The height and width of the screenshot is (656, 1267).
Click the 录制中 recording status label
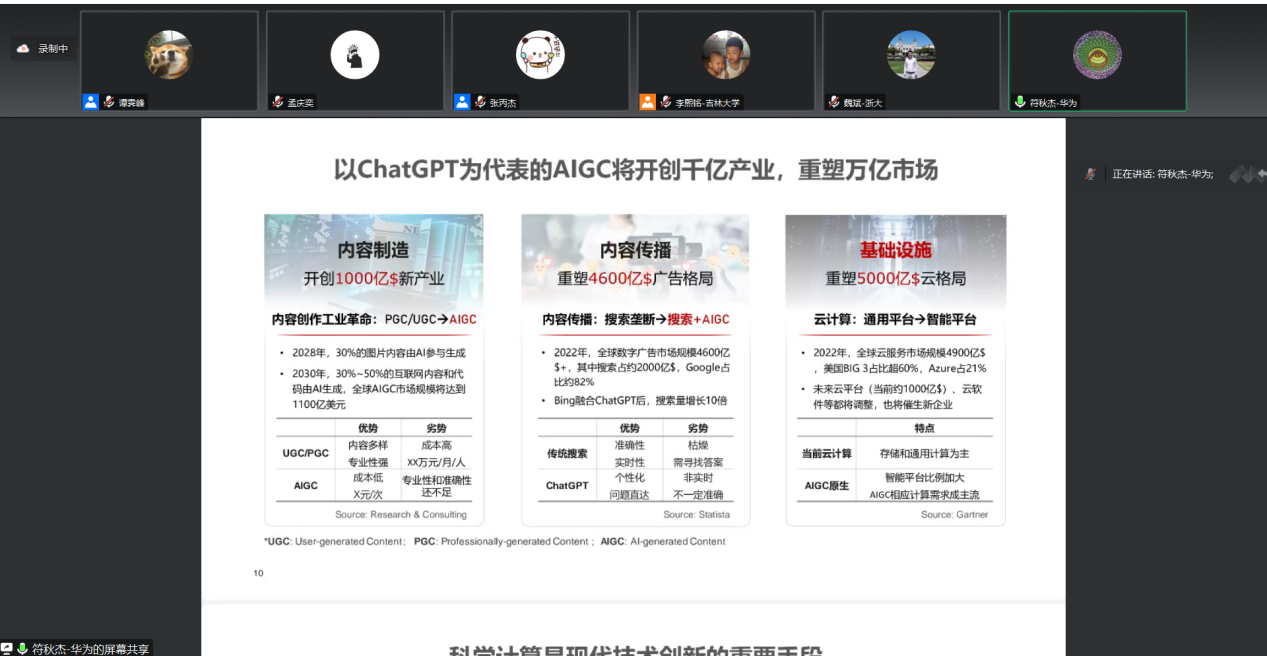coord(53,48)
